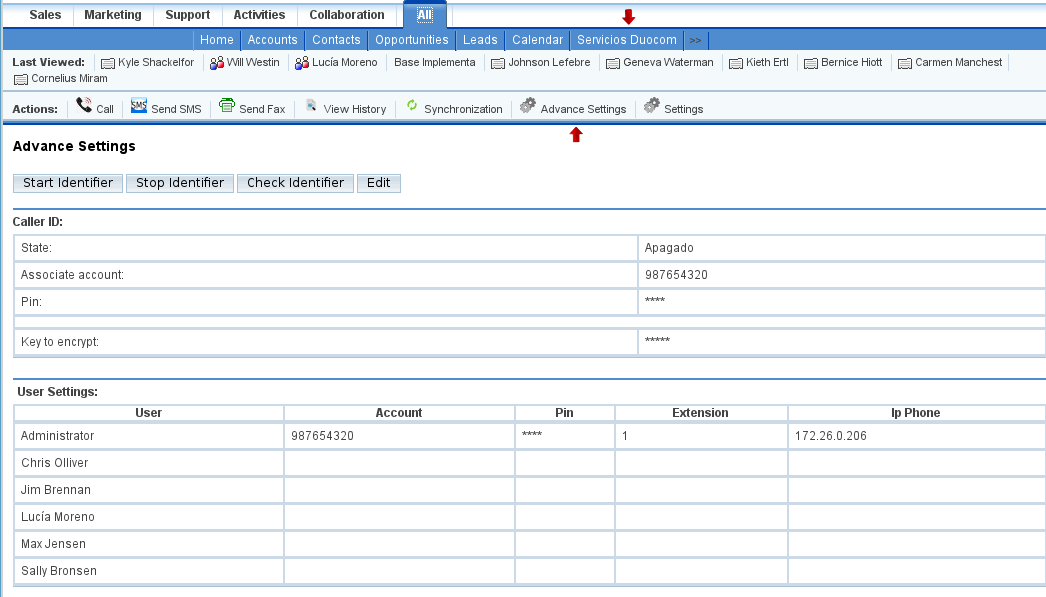The width and height of the screenshot is (1046, 597).
Task: Expand the >> more modules menu
Action: [x=696, y=40]
